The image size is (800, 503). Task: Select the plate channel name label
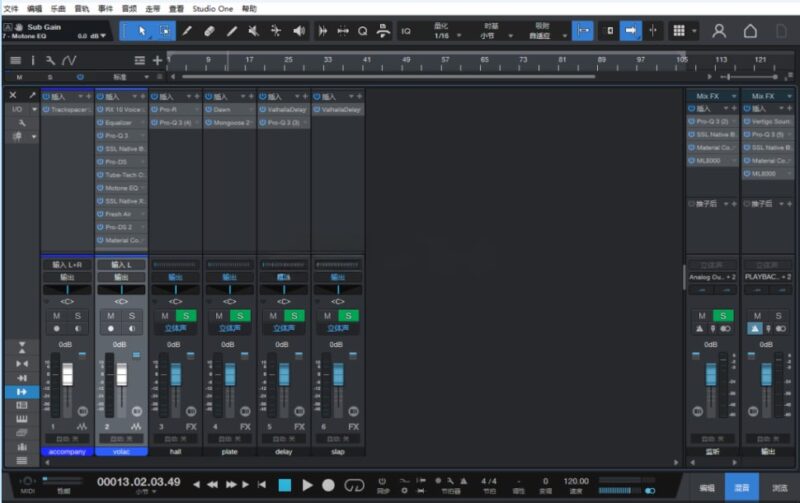coord(230,451)
